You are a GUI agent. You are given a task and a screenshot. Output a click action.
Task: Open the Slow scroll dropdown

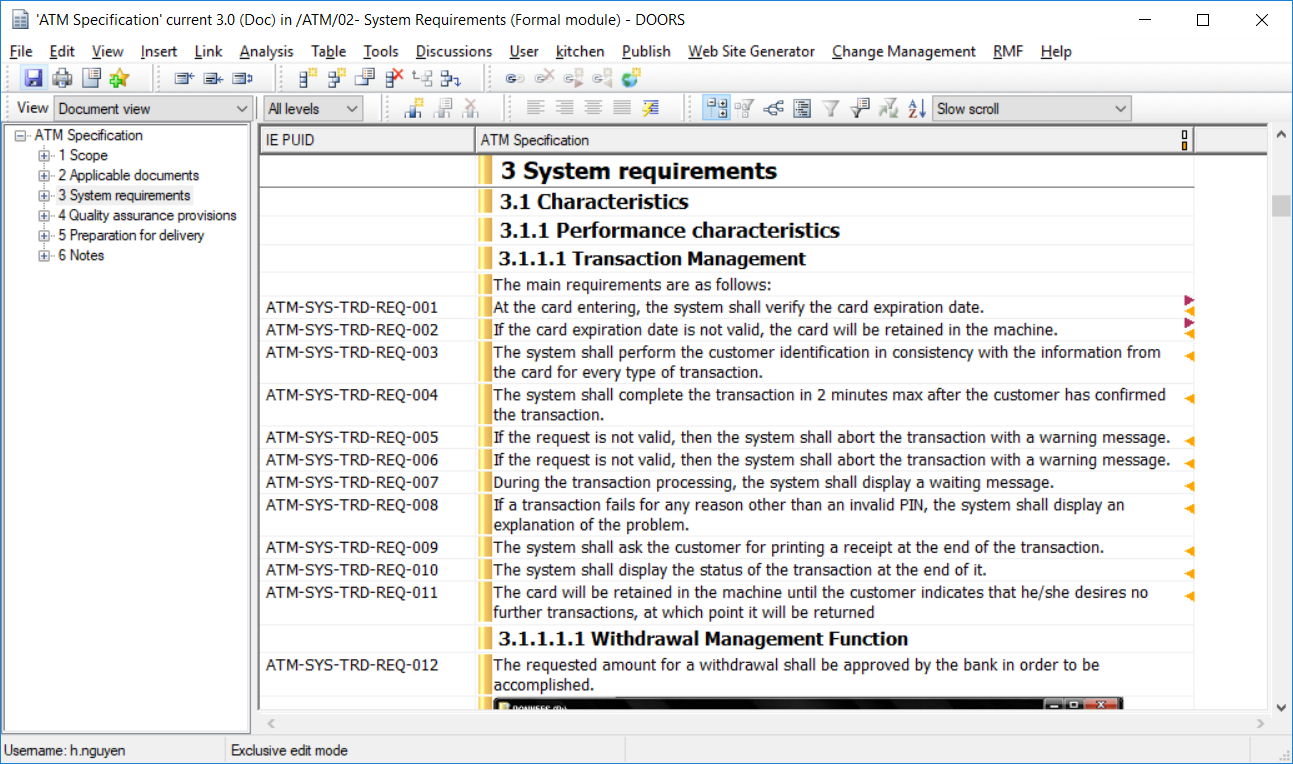click(1031, 108)
